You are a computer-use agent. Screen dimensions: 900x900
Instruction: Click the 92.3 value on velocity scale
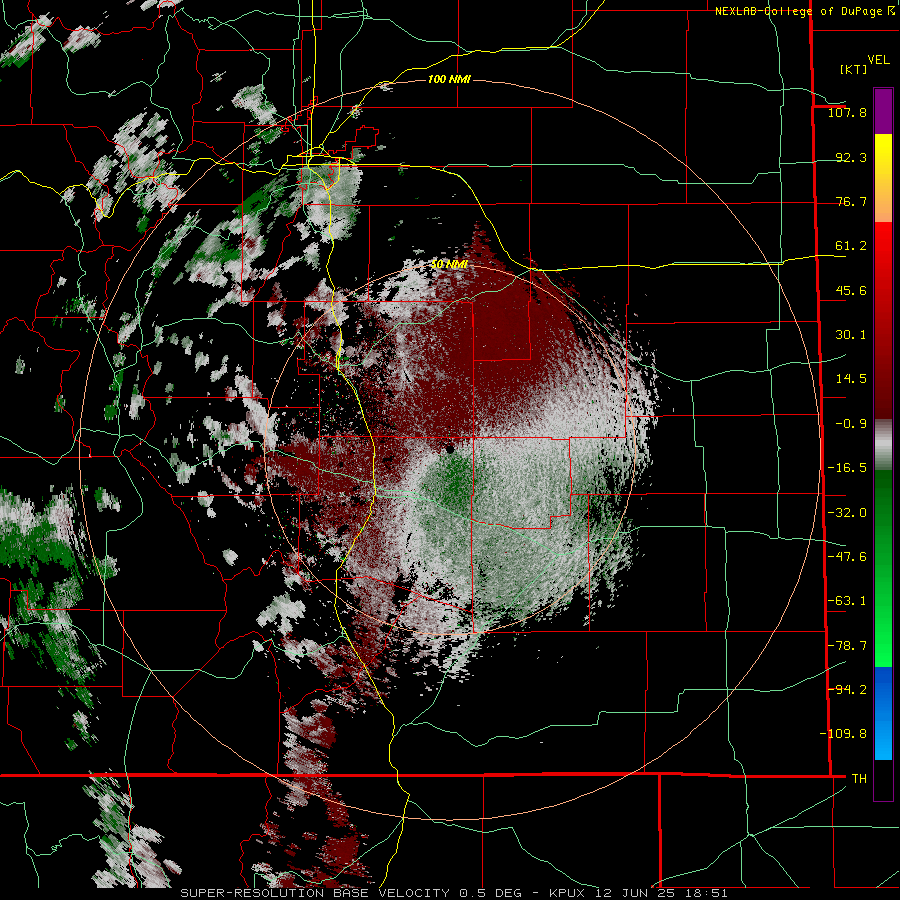(x=851, y=157)
